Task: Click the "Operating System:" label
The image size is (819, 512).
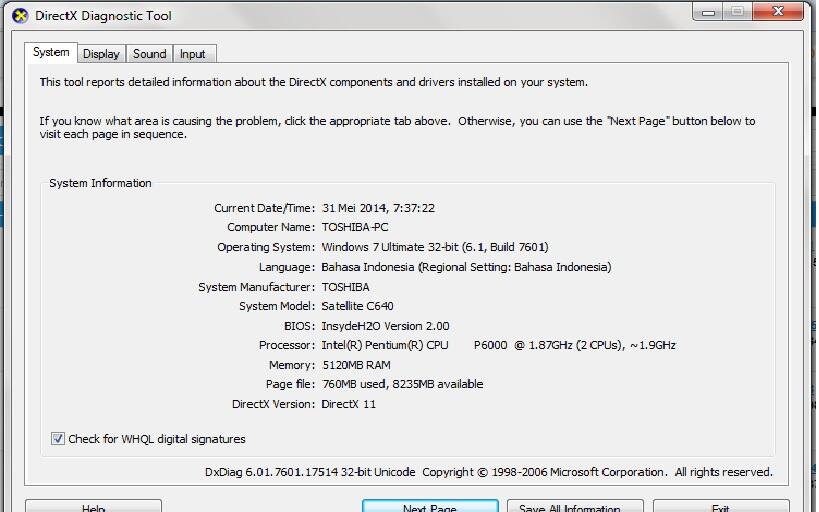Action: 266,247
